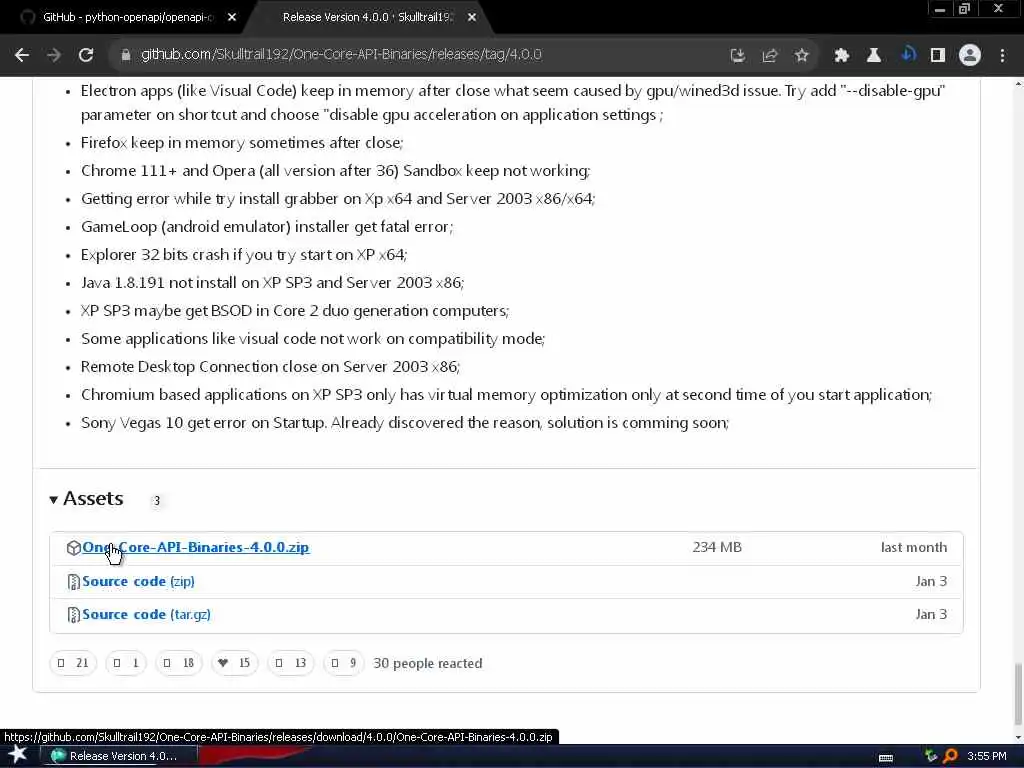This screenshot has height=768, width=1024.
Task: Go back to the previous page
Action: pos(22,55)
